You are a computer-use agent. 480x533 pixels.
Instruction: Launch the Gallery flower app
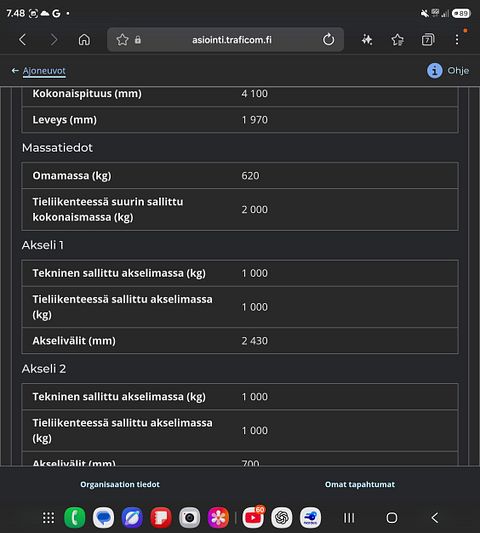(218, 518)
